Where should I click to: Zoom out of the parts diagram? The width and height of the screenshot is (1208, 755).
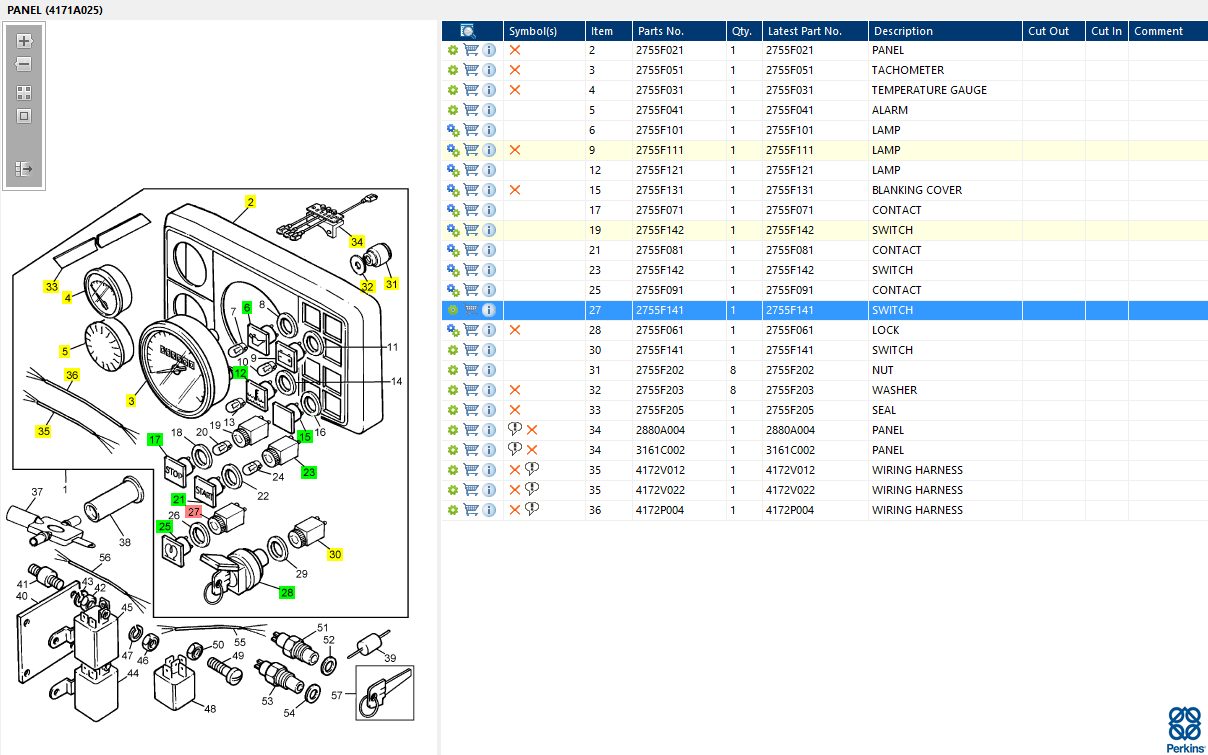(x=24, y=64)
